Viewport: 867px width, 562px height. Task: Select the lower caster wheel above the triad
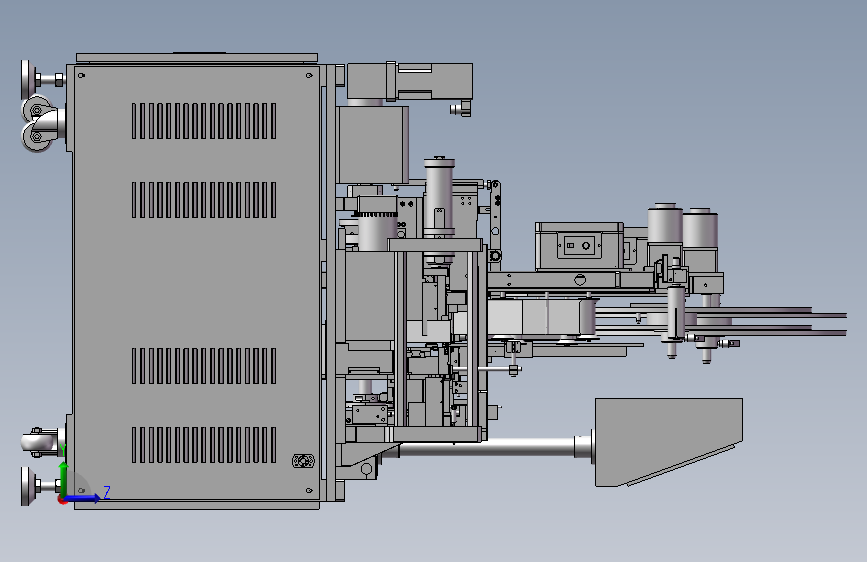(x=40, y=442)
